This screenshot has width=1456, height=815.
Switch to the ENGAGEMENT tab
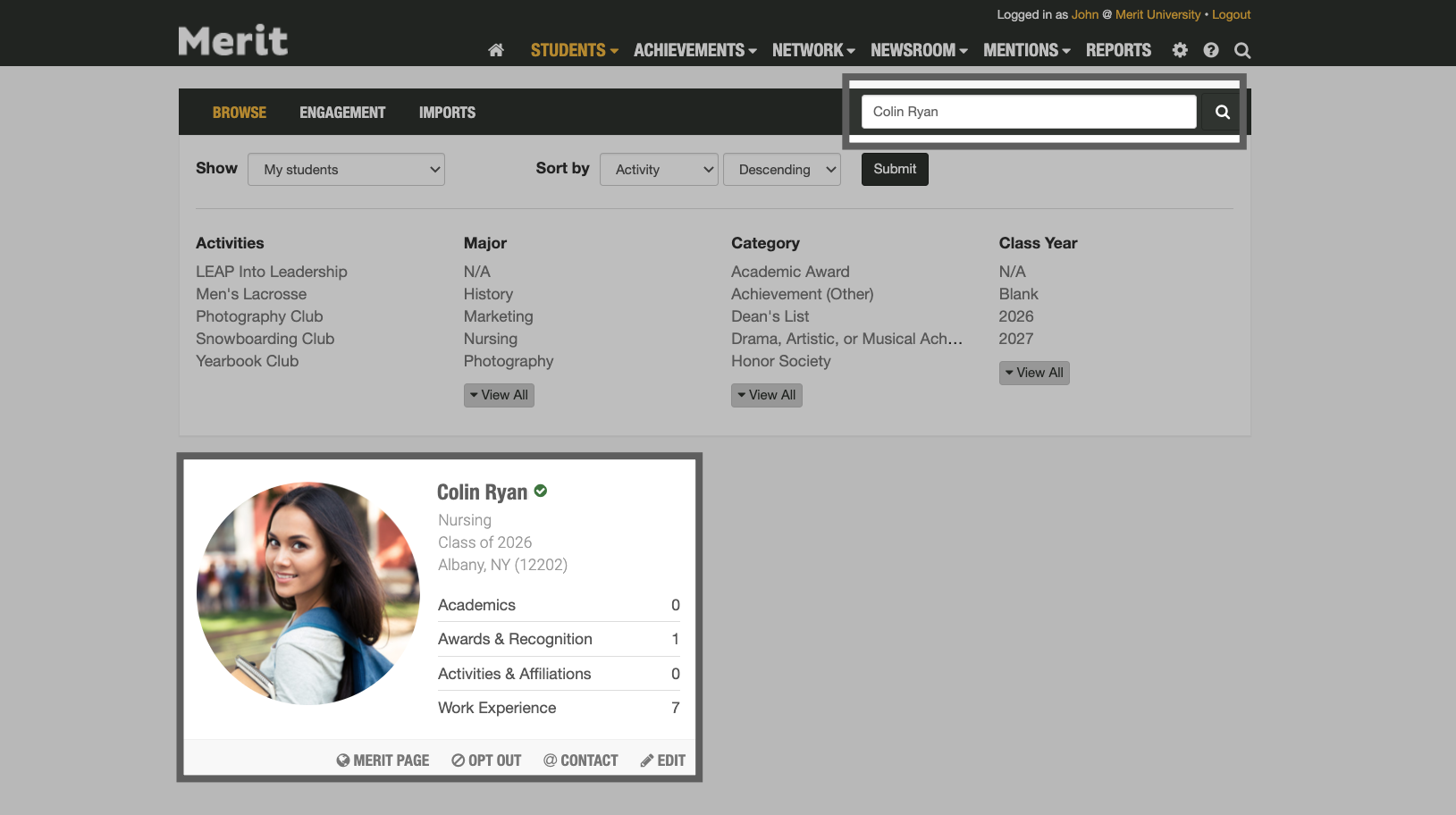pos(342,112)
